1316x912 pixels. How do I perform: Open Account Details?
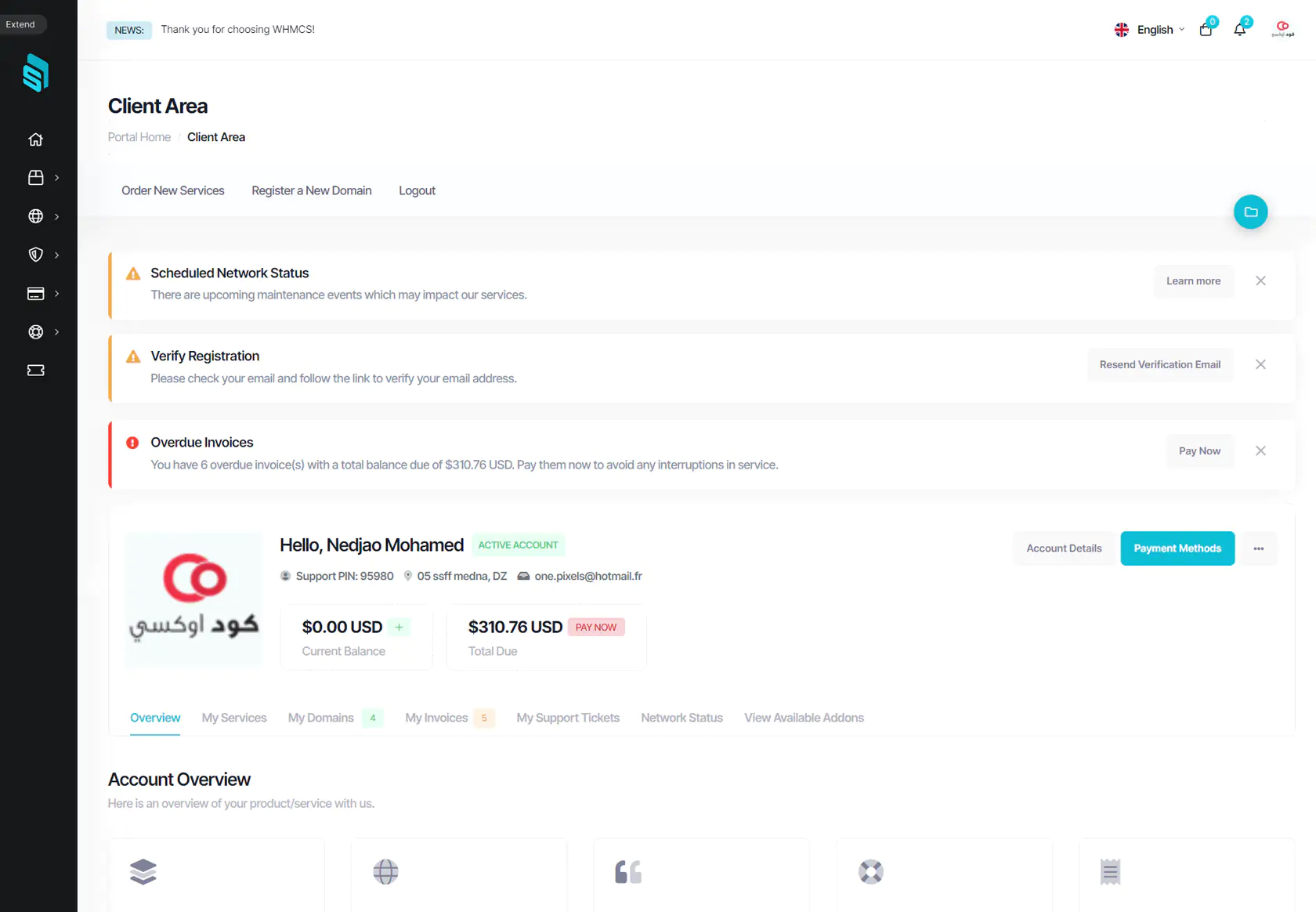click(x=1064, y=548)
